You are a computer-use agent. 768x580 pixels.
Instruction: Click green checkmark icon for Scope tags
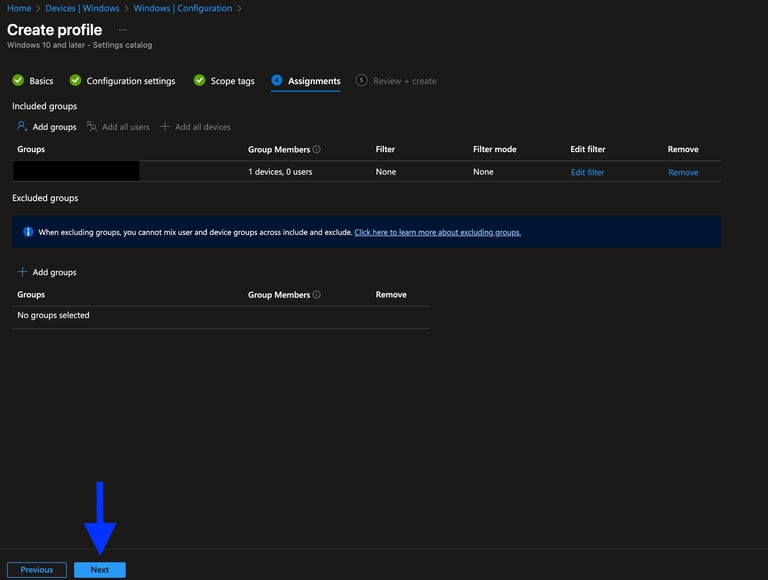click(x=199, y=80)
